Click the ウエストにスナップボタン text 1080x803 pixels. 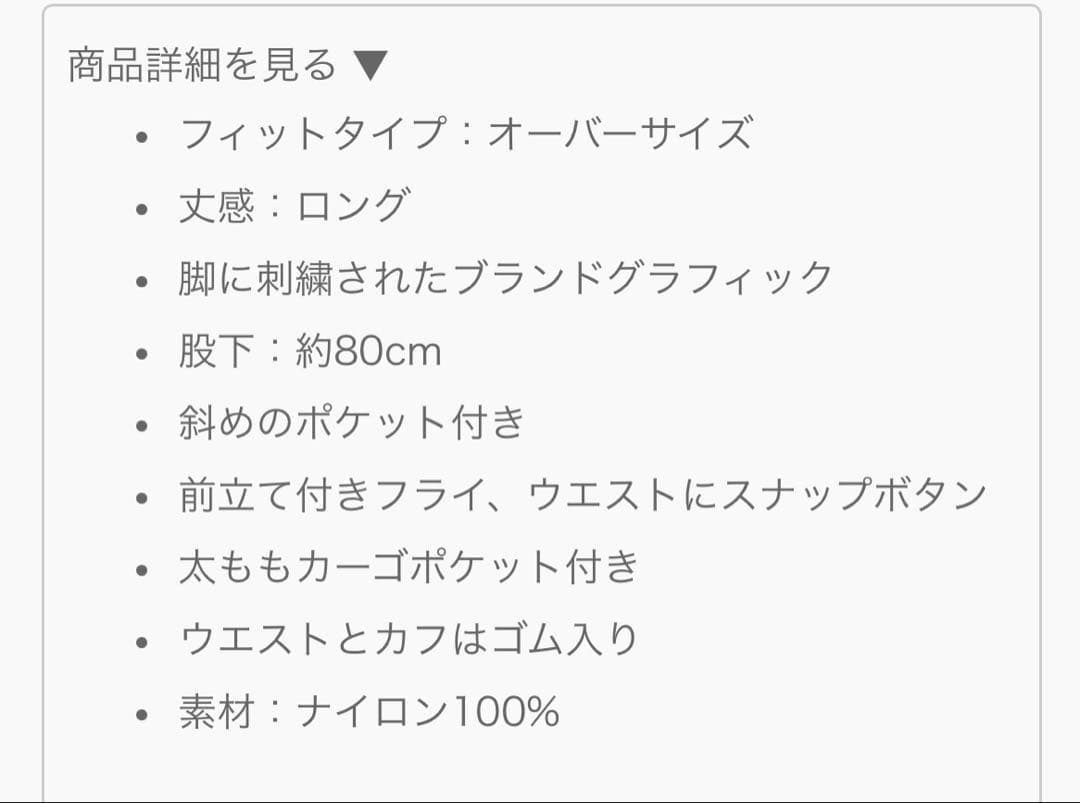tap(757, 496)
